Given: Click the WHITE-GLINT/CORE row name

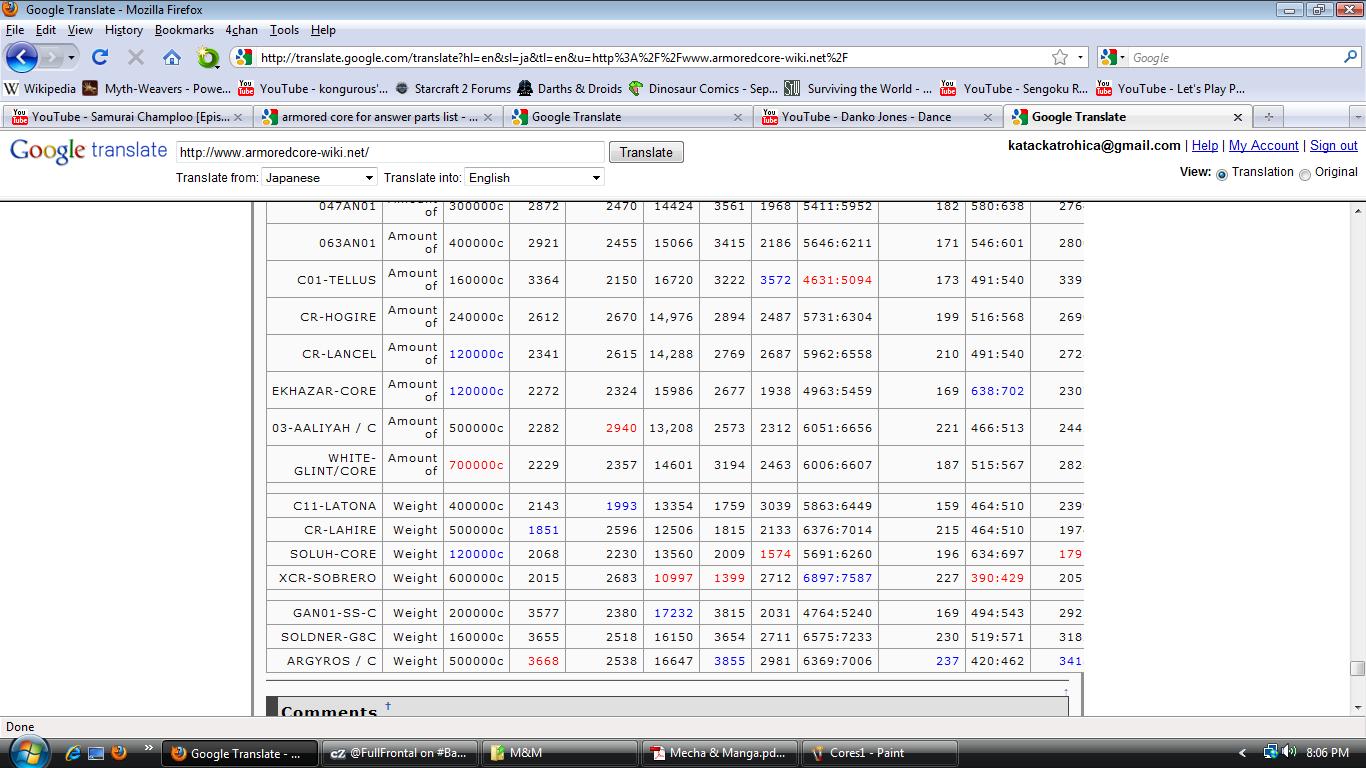Looking at the screenshot, I should click(x=335, y=464).
